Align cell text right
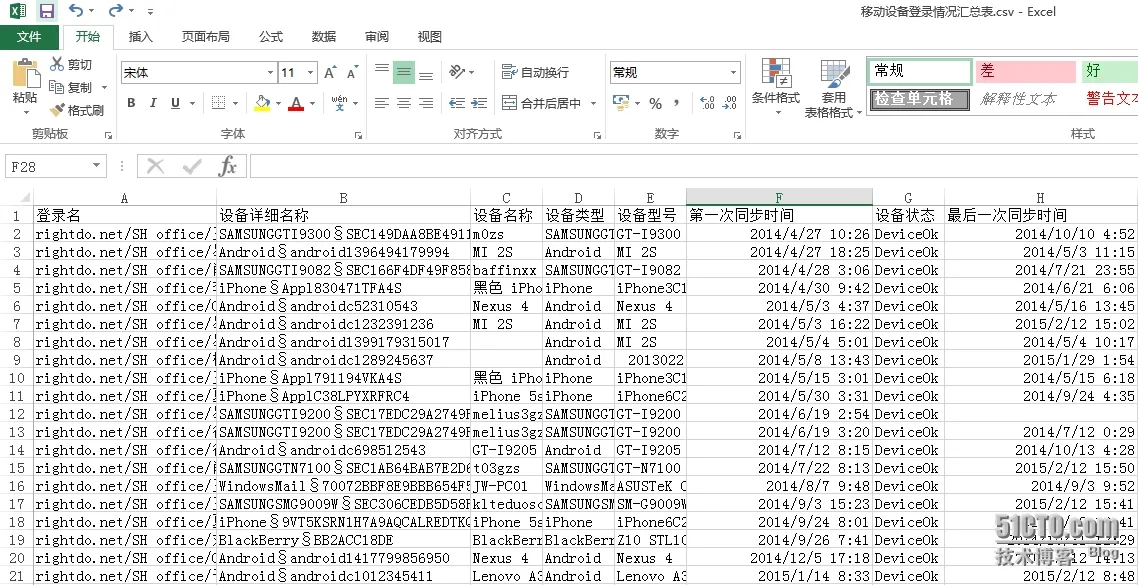The image size is (1138, 585). 427,103
